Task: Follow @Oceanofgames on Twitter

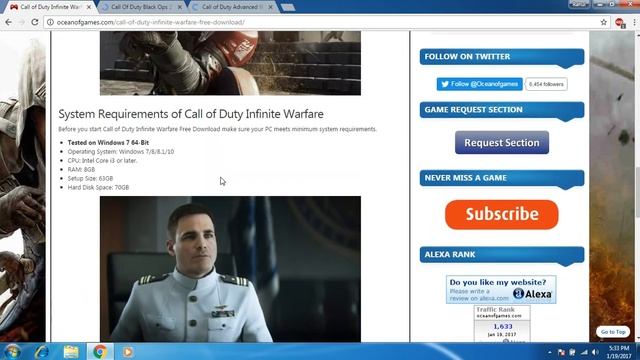Action: [480, 84]
